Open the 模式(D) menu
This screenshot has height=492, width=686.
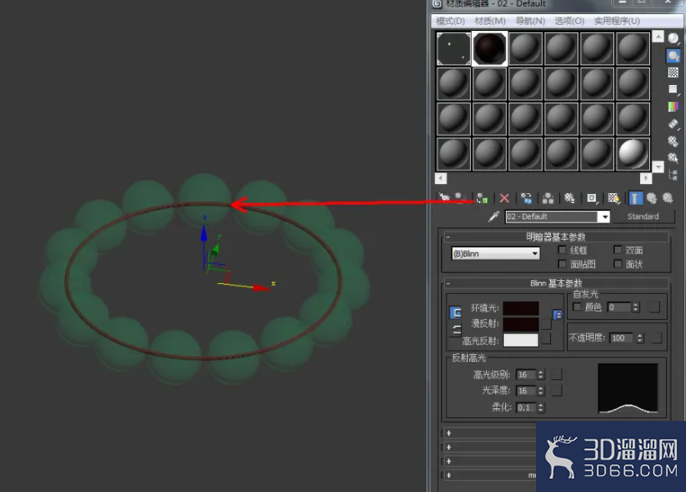450,21
